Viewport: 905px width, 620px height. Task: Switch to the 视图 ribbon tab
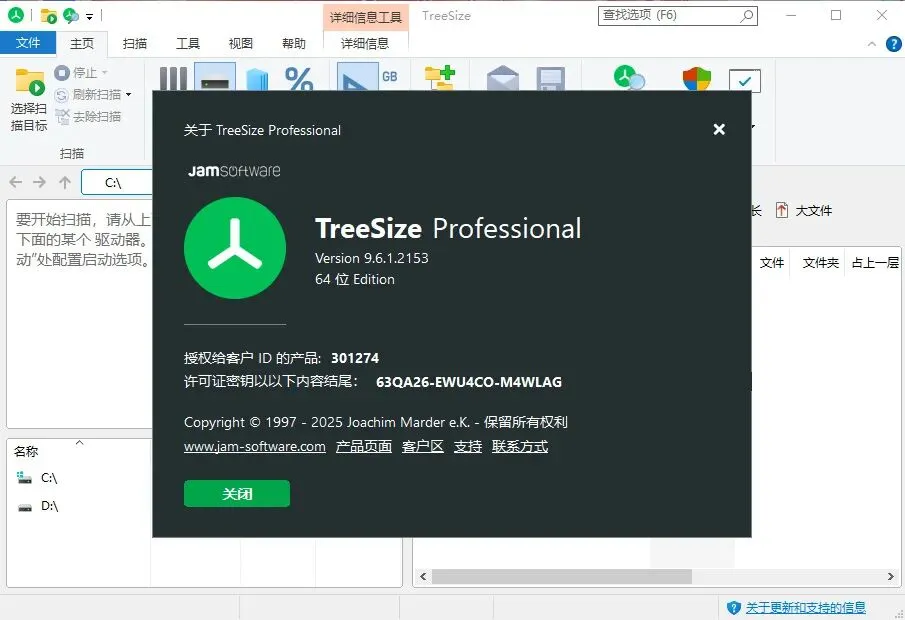(241, 43)
